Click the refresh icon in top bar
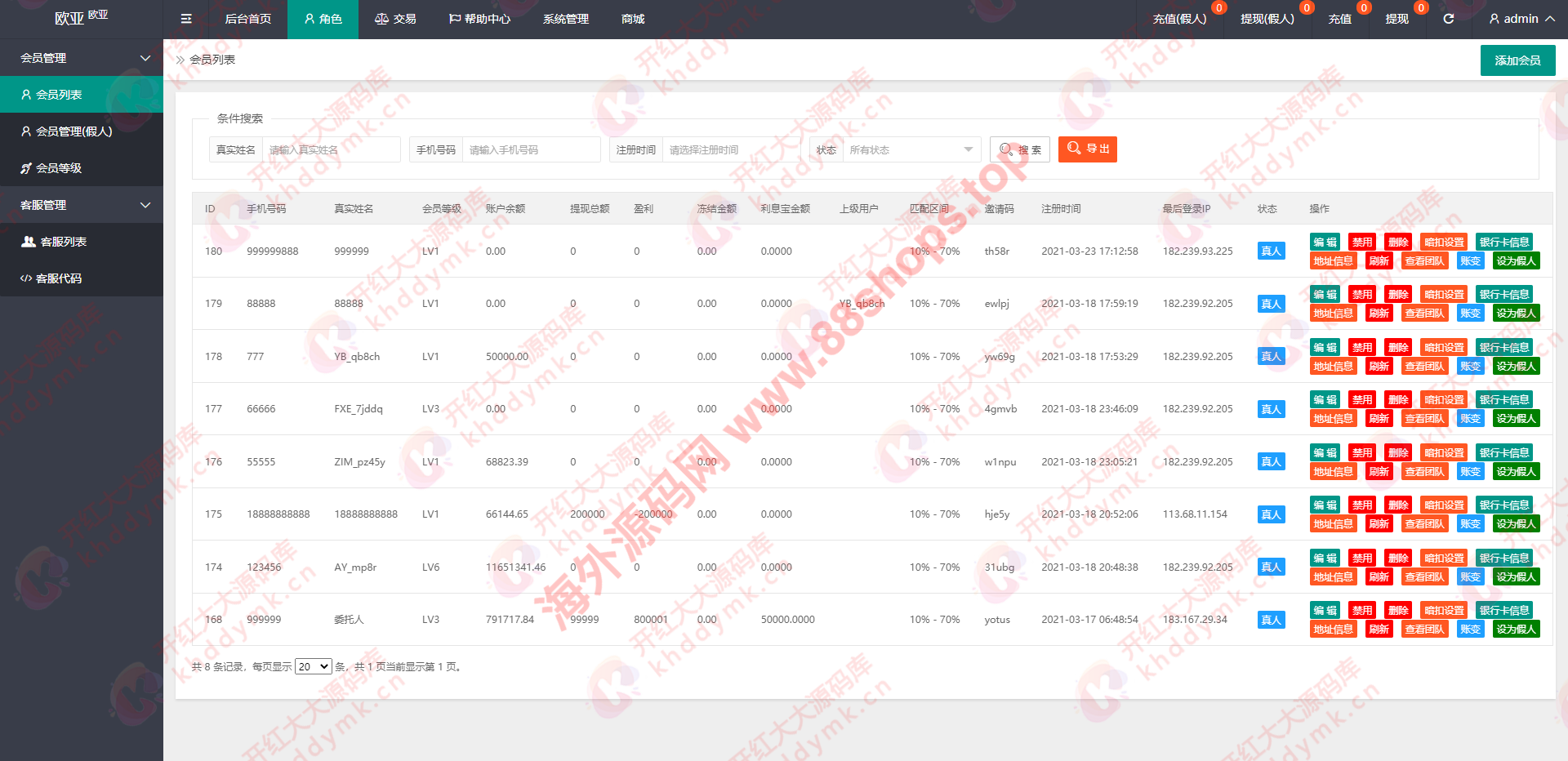Viewport: 1568px width, 761px height. 1448,19
